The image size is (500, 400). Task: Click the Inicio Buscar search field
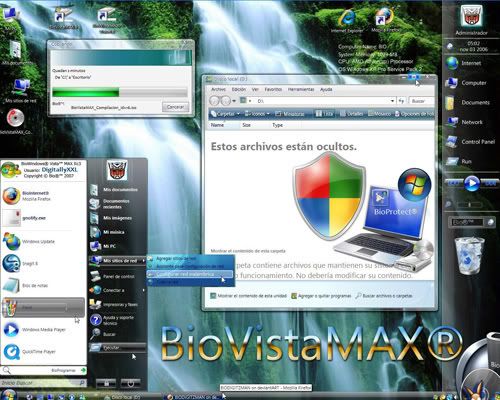pyautogui.click(x=43, y=383)
